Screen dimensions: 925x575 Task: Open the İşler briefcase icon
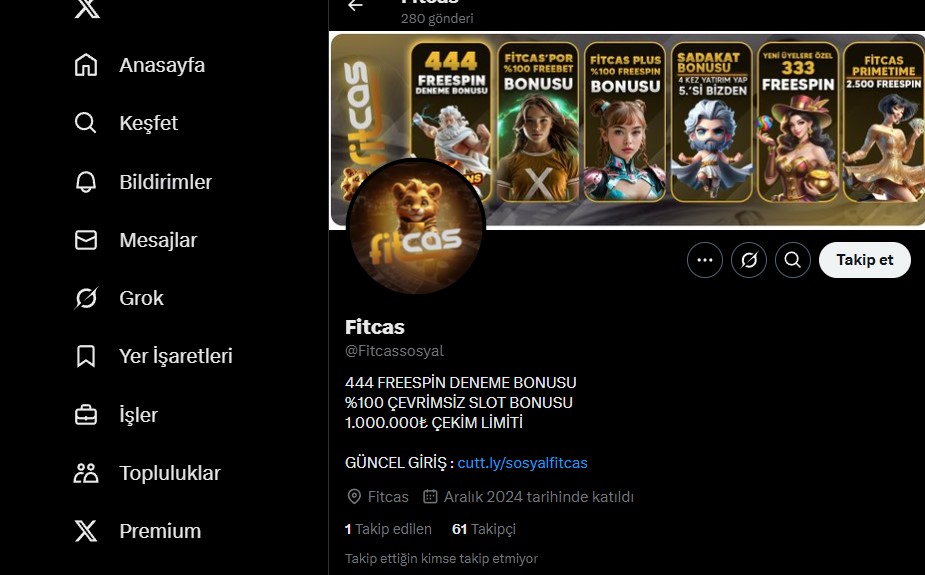pos(86,415)
